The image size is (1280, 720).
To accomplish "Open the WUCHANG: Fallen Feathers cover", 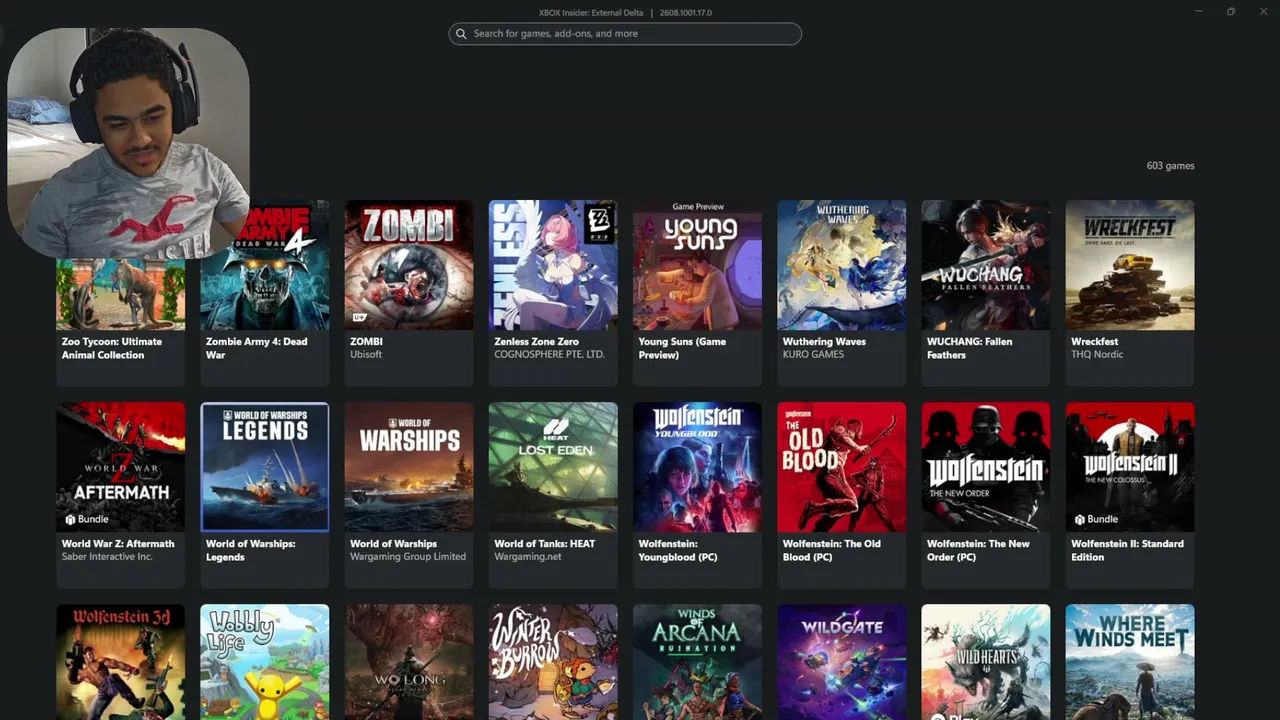I will tap(986, 265).
